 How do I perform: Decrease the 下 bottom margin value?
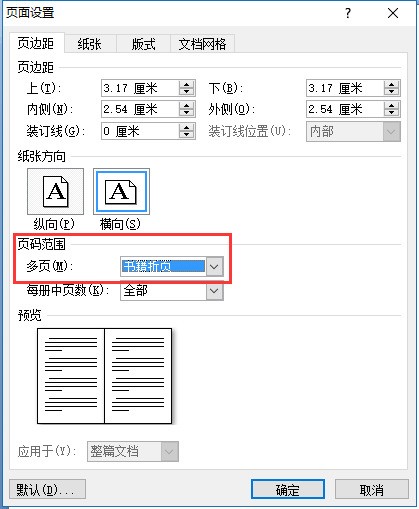click(x=392, y=92)
